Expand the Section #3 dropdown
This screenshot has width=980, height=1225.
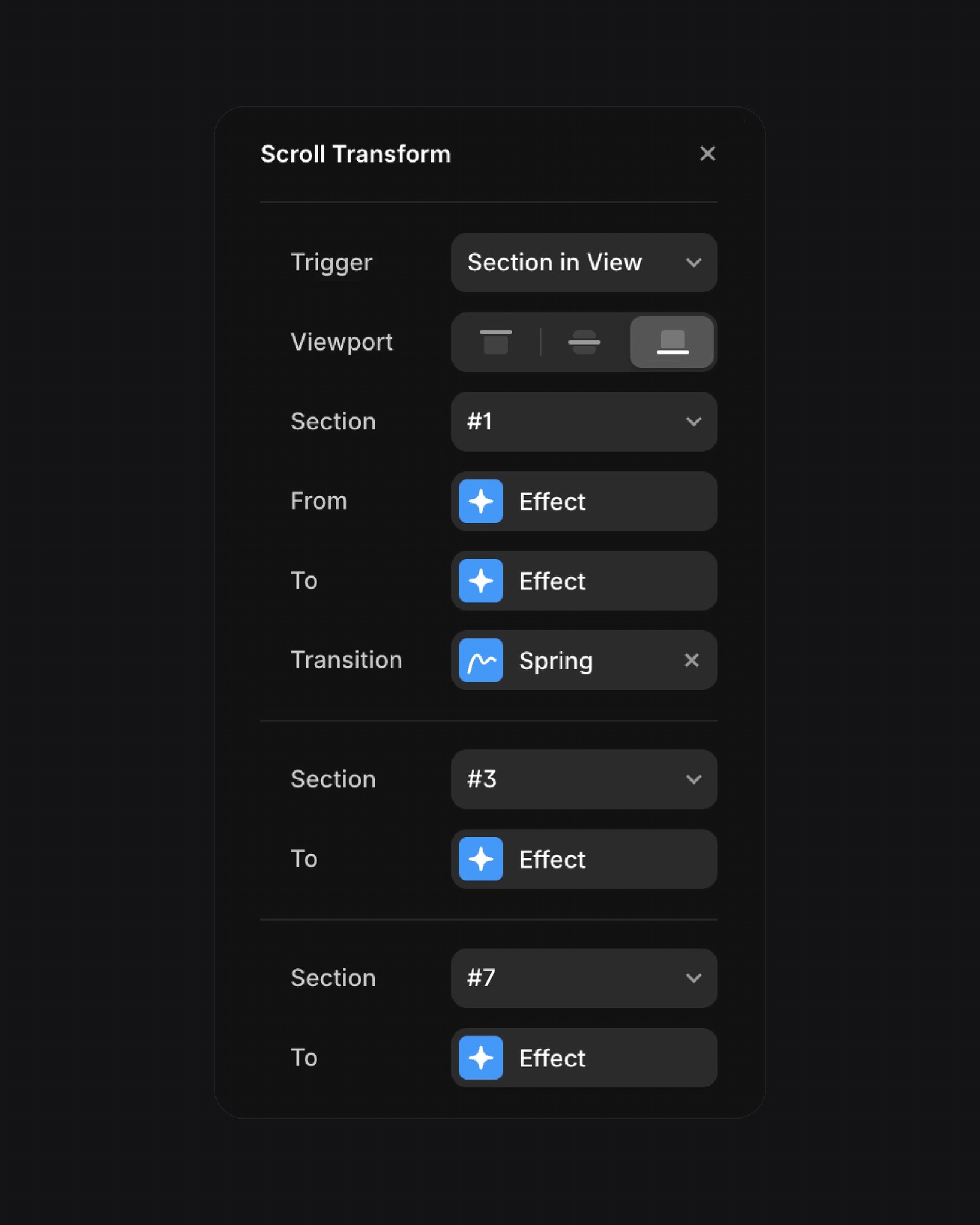583,779
